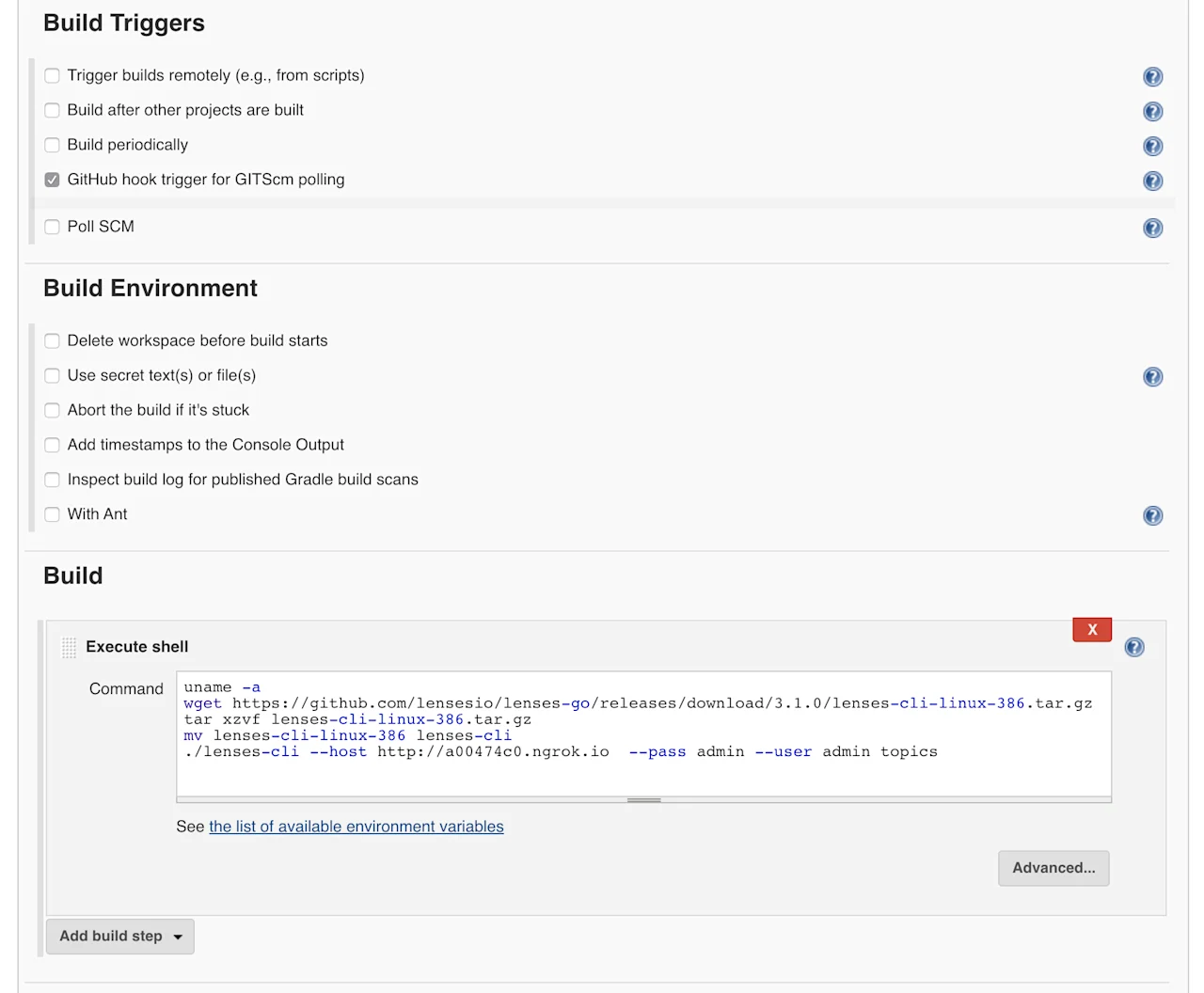Open help beside the Execute shell step
Screen dimensions: 1204x993
click(x=1133, y=647)
